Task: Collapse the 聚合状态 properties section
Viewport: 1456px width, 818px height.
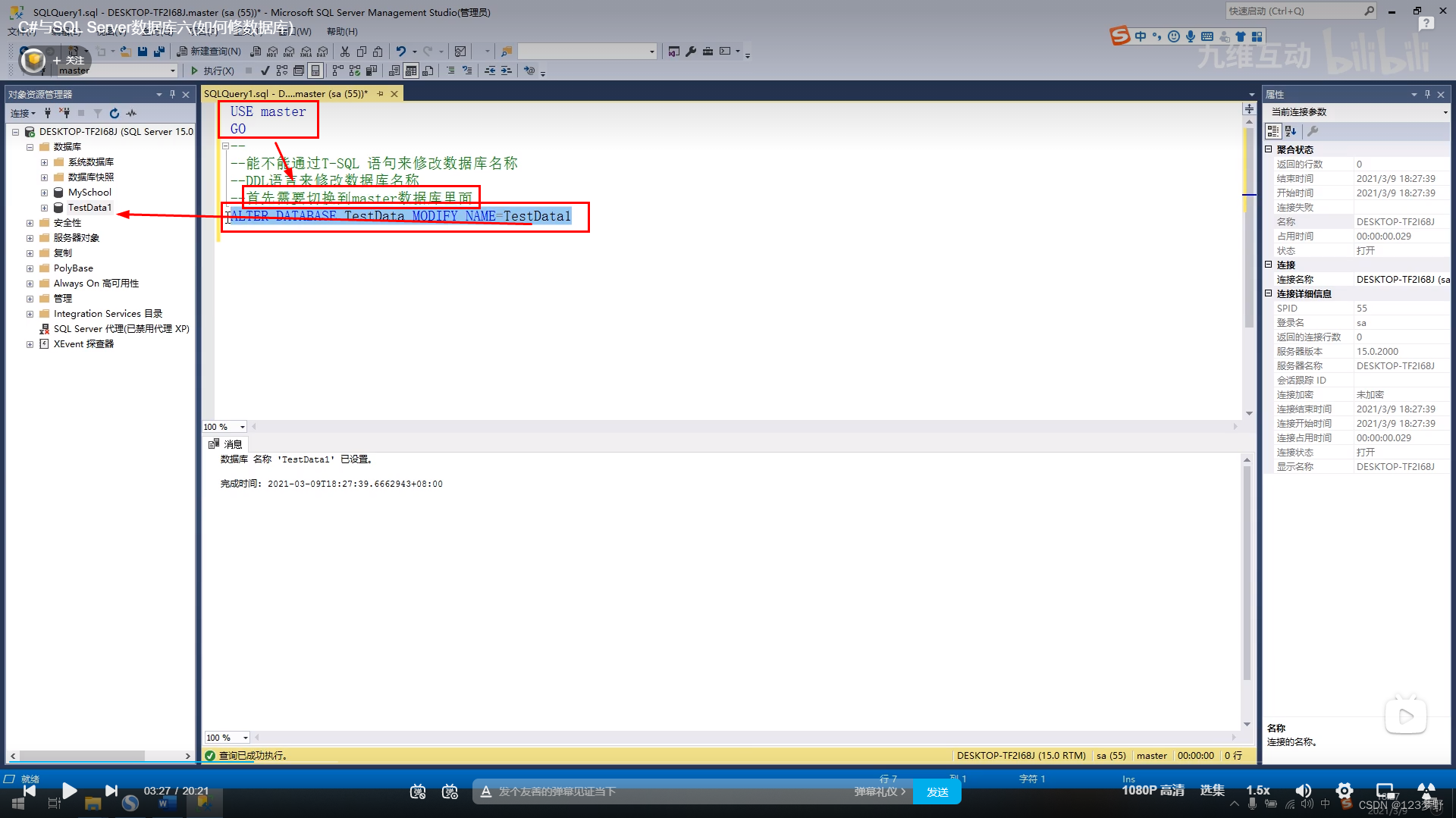Action: tap(1269, 149)
